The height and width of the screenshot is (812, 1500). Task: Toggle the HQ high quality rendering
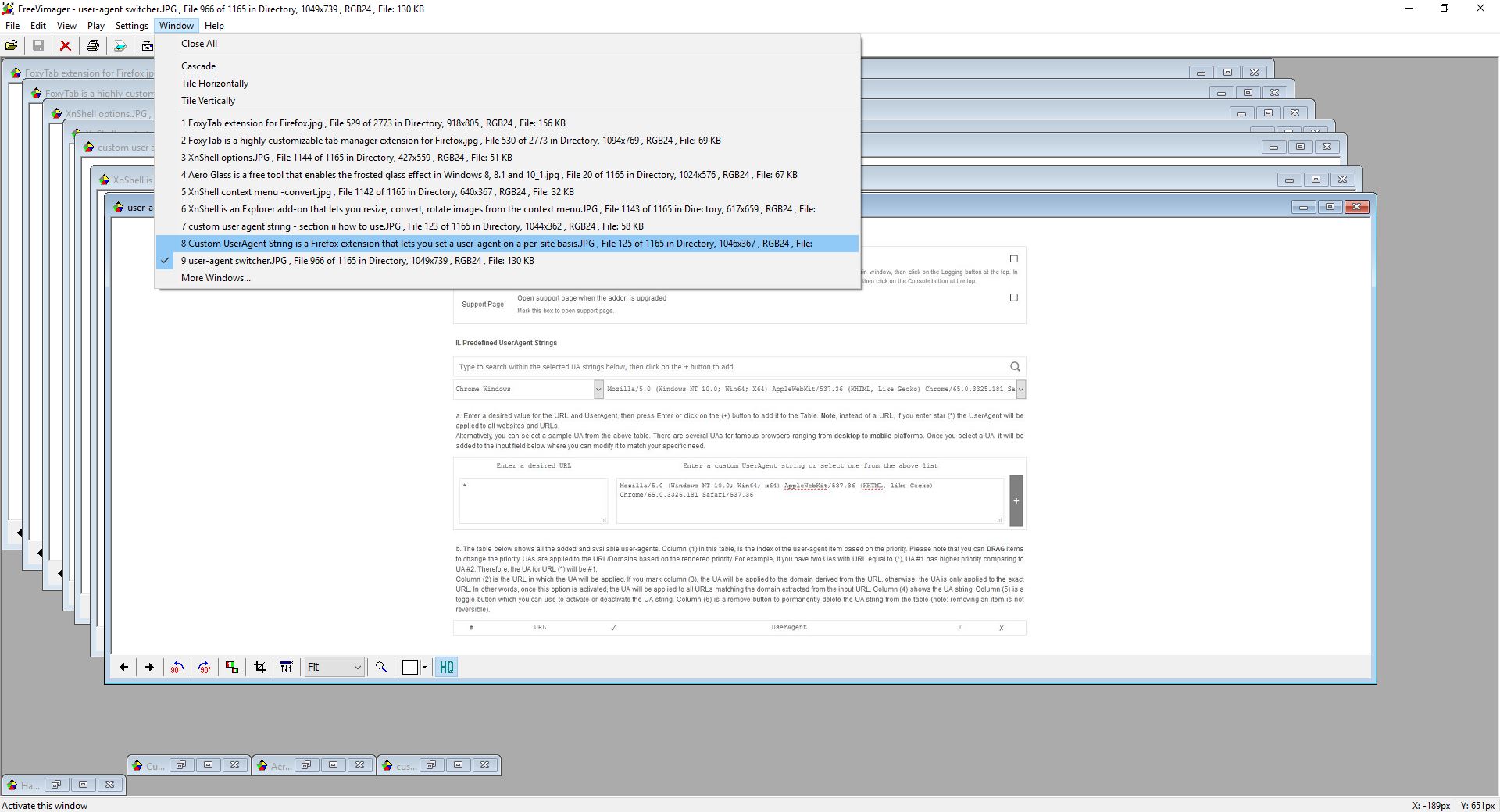(446, 667)
